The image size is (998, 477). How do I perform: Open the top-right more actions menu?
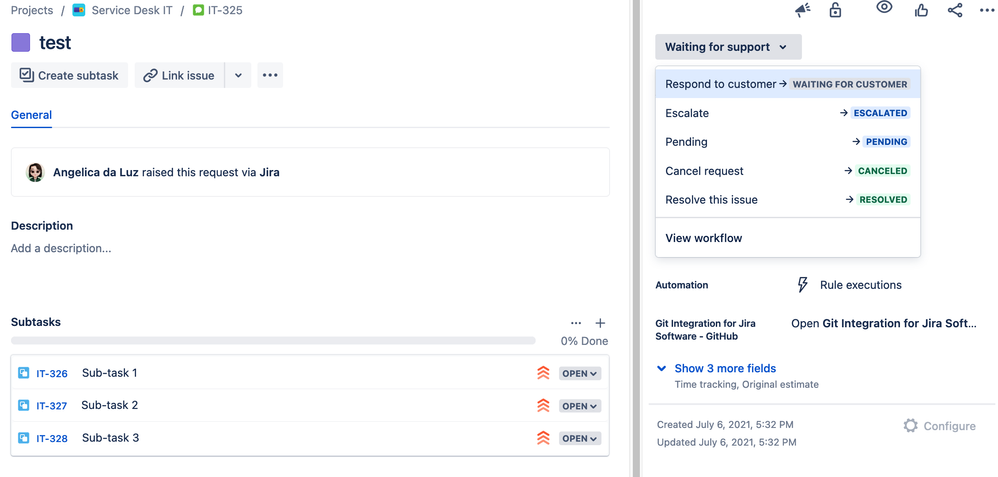click(x=987, y=10)
